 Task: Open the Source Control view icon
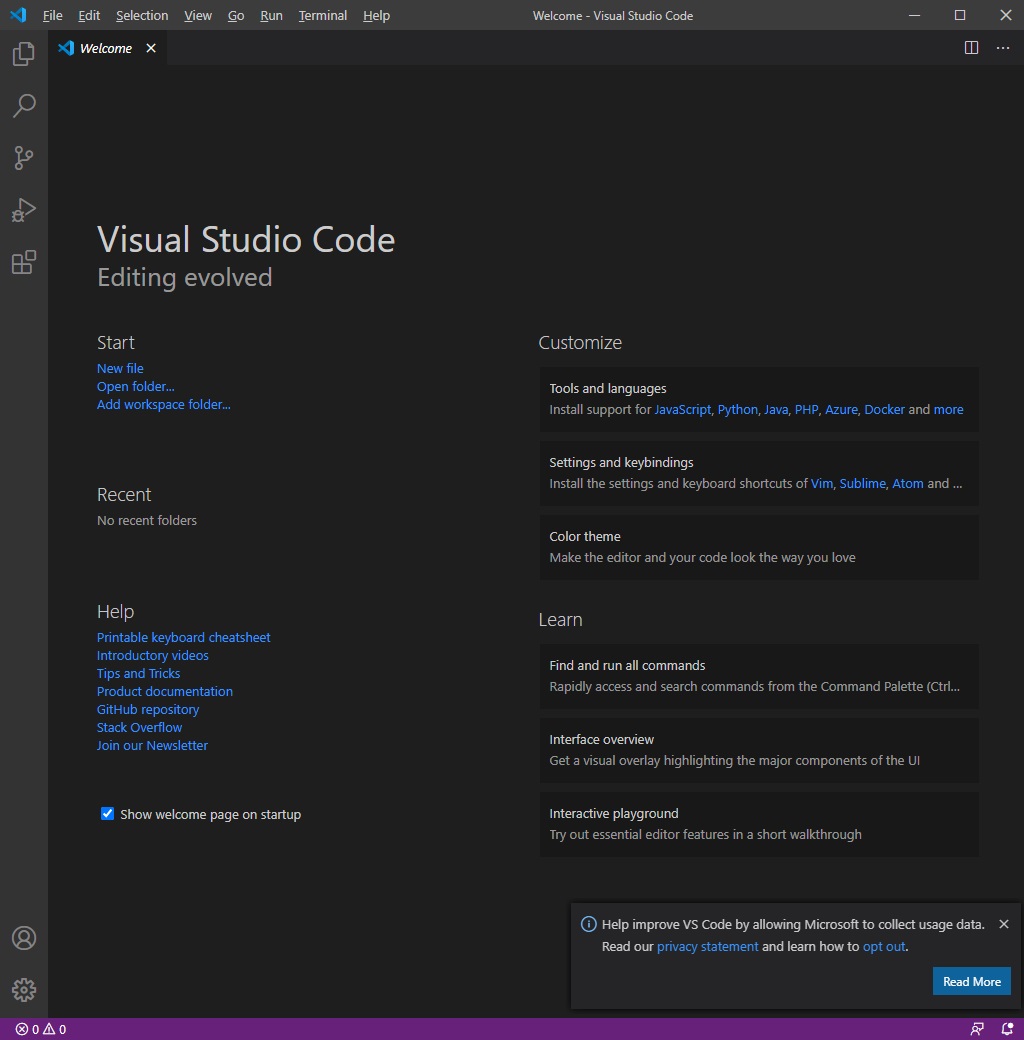point(24,158)
